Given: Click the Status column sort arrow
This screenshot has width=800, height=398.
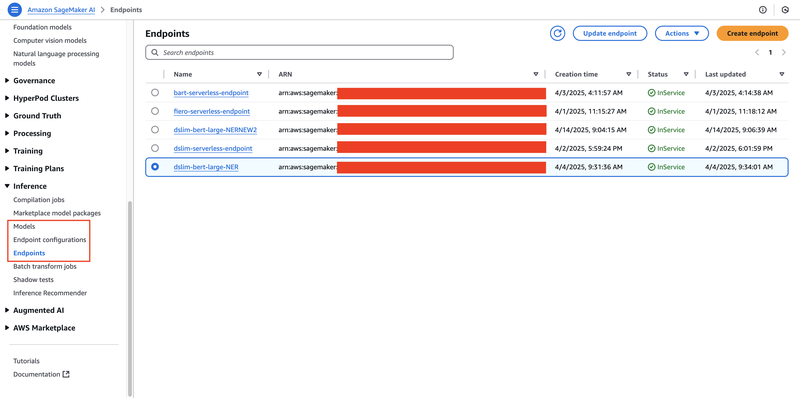Looking at the screenshot, I should (686, 74).
